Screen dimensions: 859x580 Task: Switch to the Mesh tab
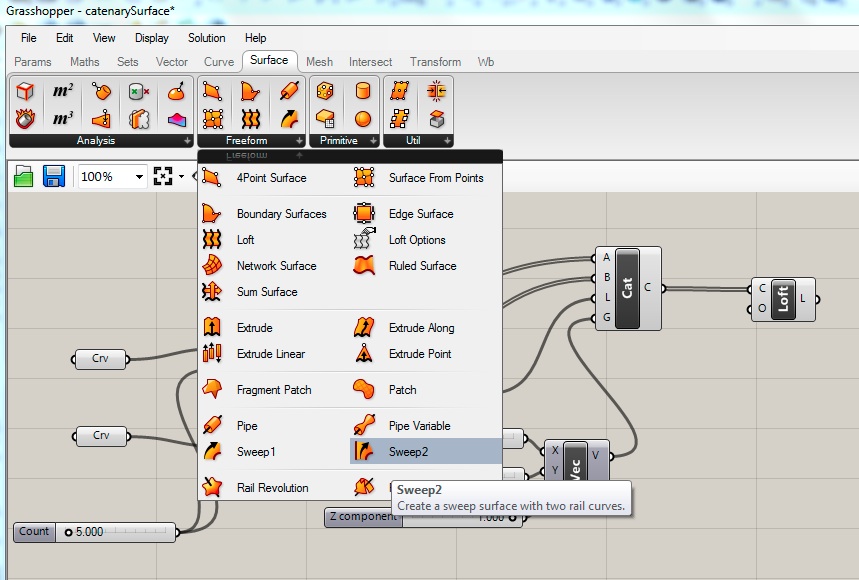coord(319,62)
